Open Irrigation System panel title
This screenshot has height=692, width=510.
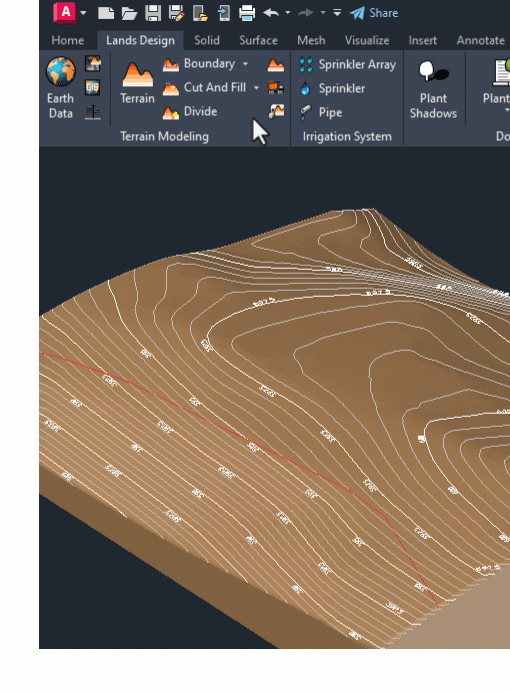point(347,136)
